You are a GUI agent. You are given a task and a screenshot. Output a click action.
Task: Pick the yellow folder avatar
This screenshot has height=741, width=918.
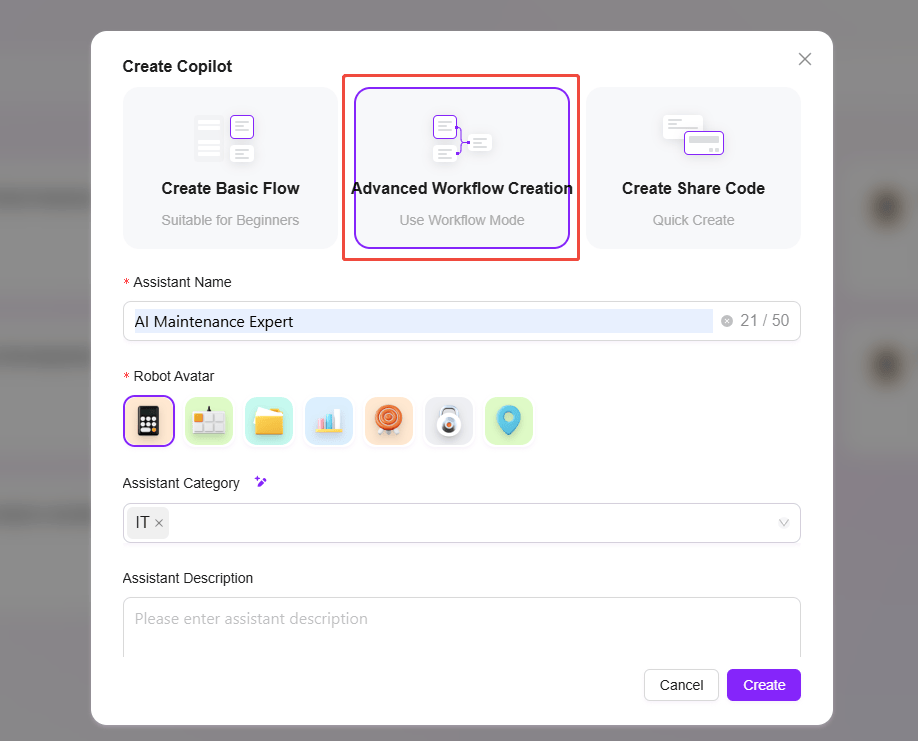269,421
